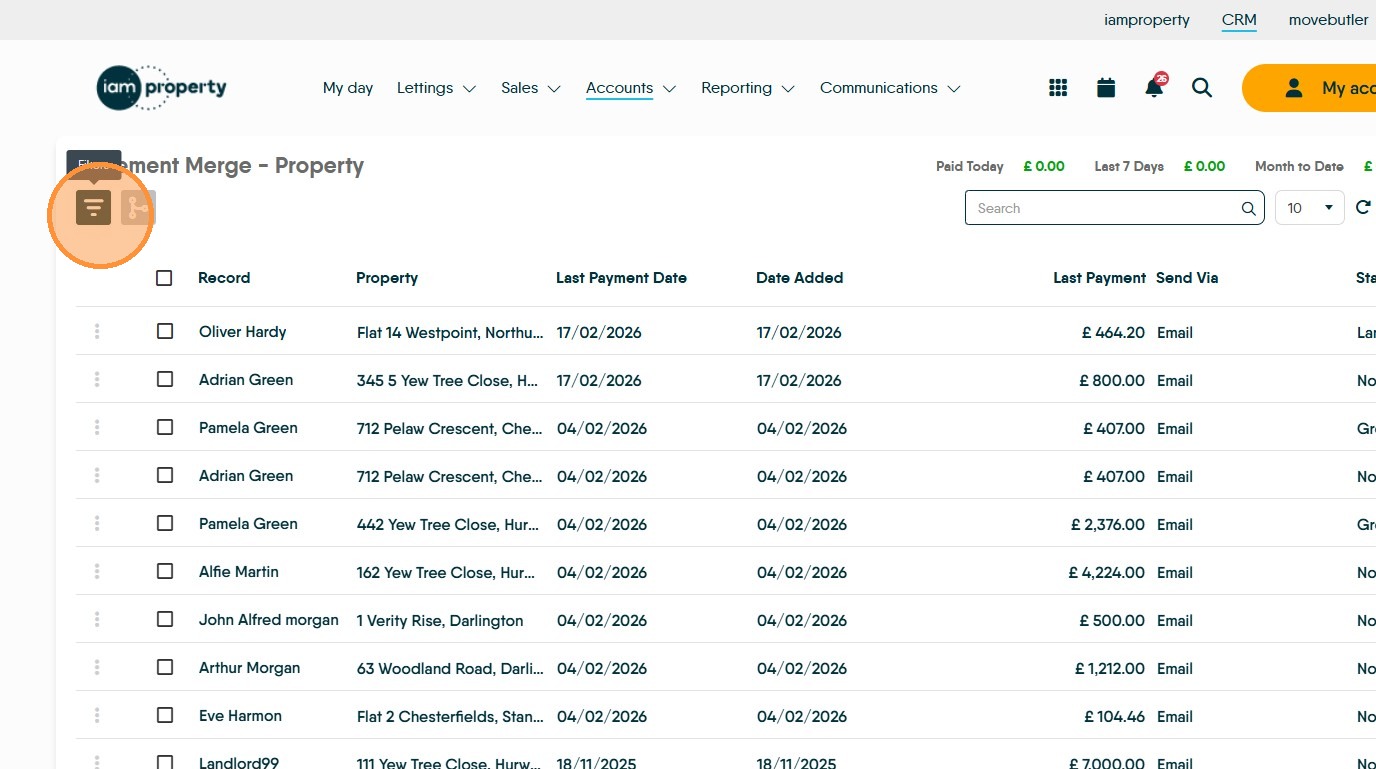Tick the checkbox for Oliver Hardy
Image resolution: width=1376 pixels, height=769 pixels.
pyautogui.click(x=165, y=331)
